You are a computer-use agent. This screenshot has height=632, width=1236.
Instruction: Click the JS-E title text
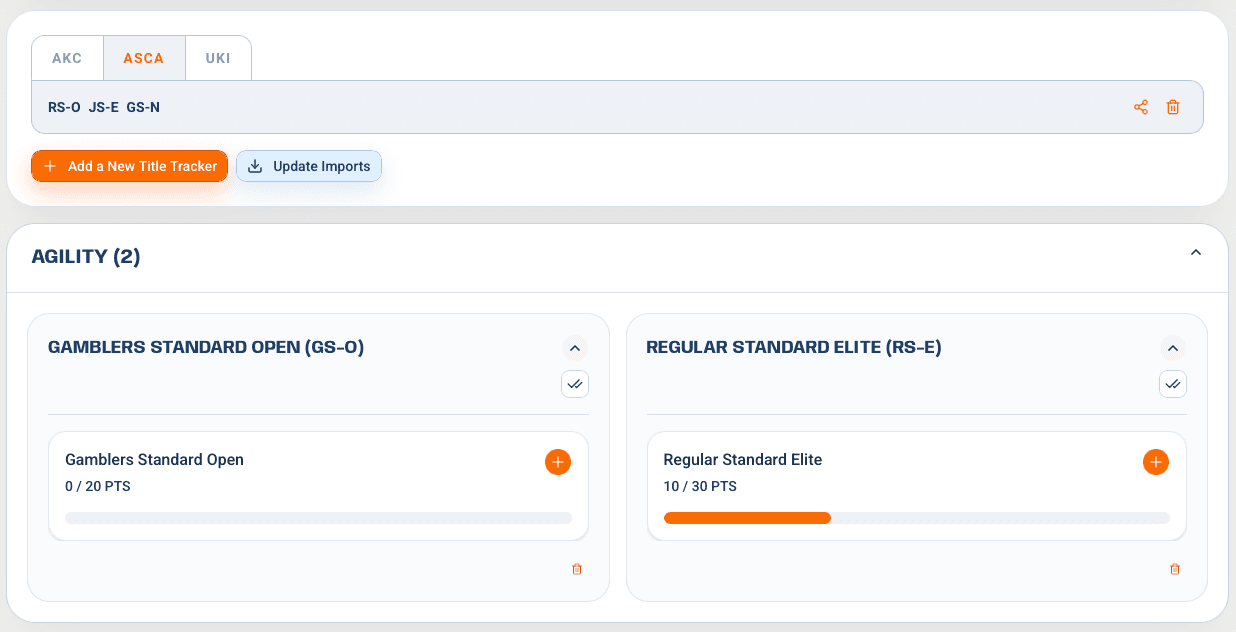[x=104, y=107]
